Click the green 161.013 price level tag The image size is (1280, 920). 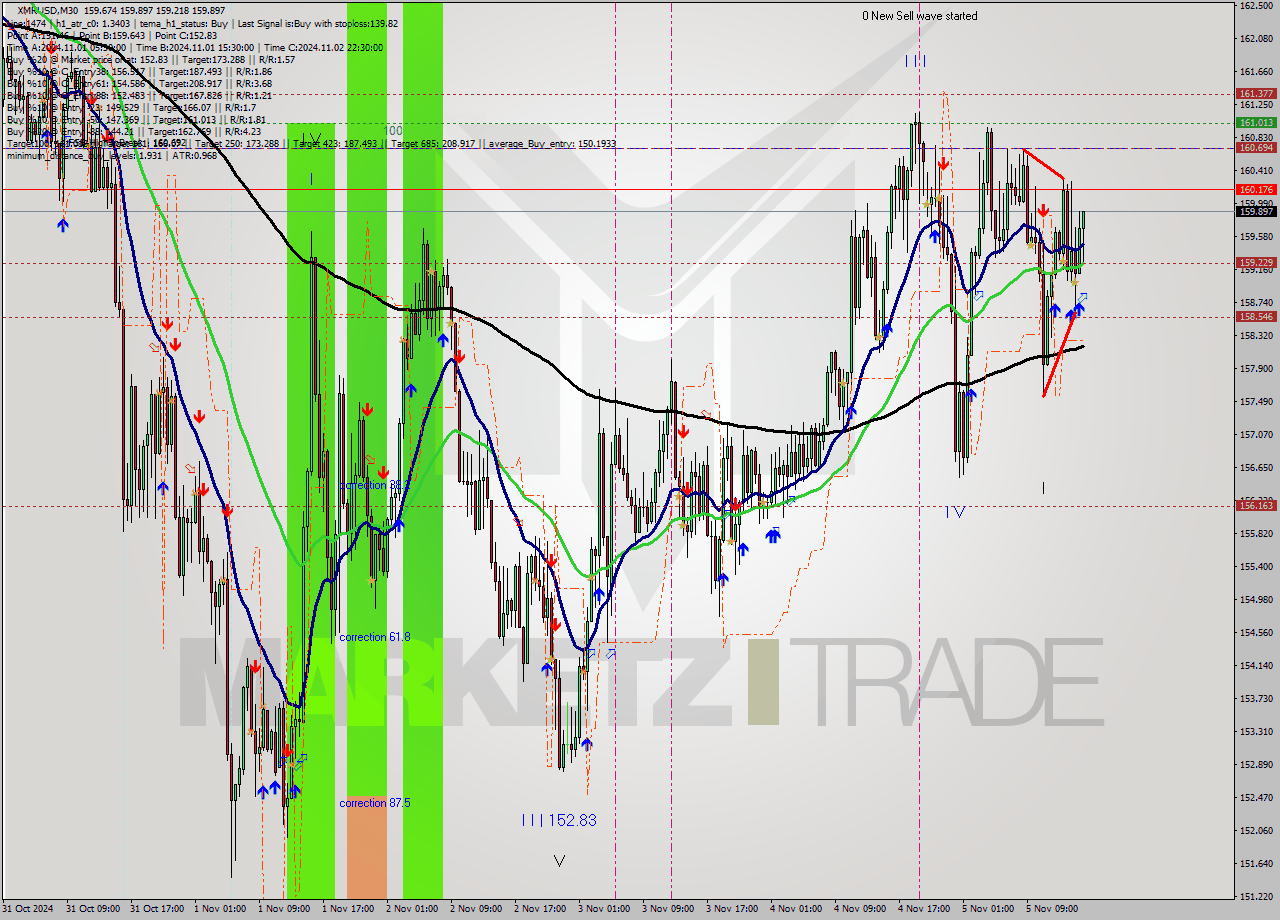pyautogui.click(x=1256, y=122)
